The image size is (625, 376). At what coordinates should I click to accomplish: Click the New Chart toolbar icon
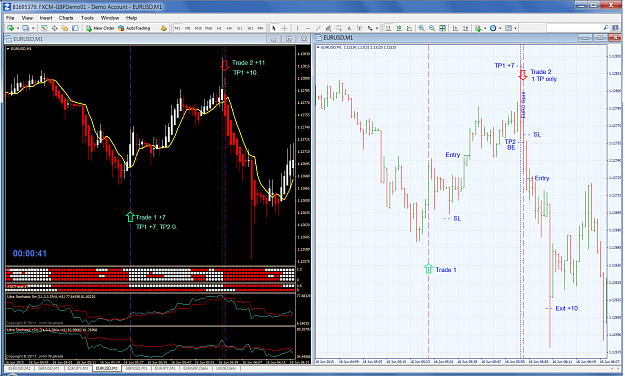[x=10, y=28]
